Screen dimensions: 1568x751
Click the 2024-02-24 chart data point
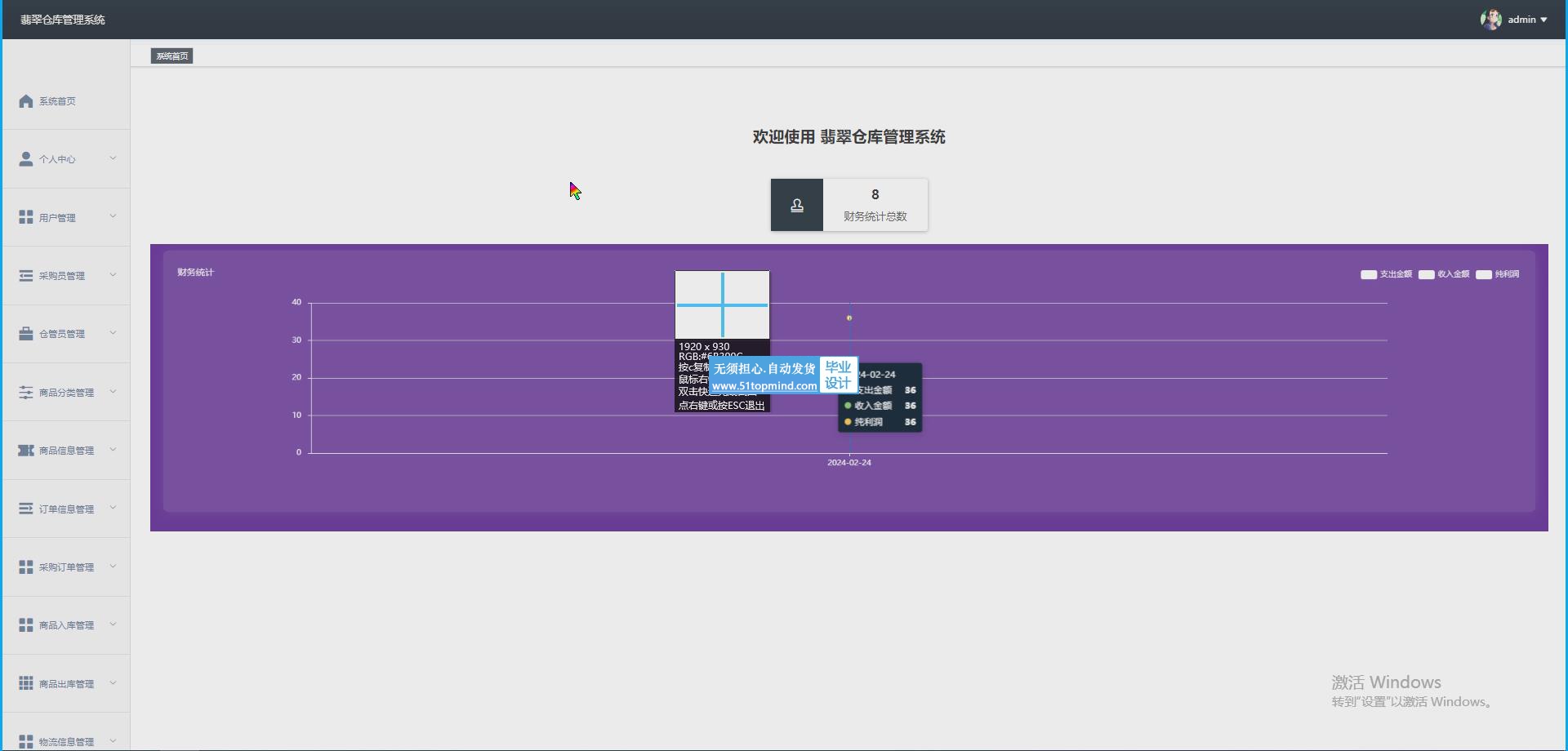pyautogui.click(x=849, y=318)
